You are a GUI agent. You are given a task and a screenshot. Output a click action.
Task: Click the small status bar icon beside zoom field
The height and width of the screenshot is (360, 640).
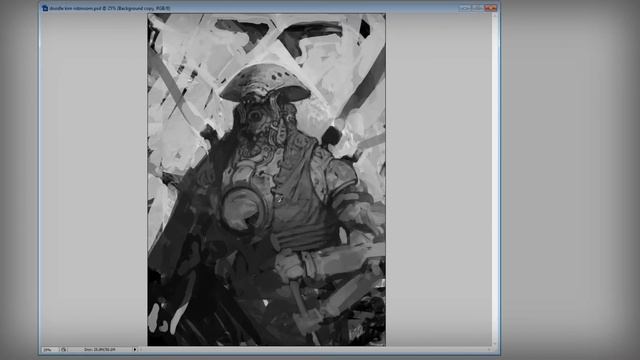[64, 350]
